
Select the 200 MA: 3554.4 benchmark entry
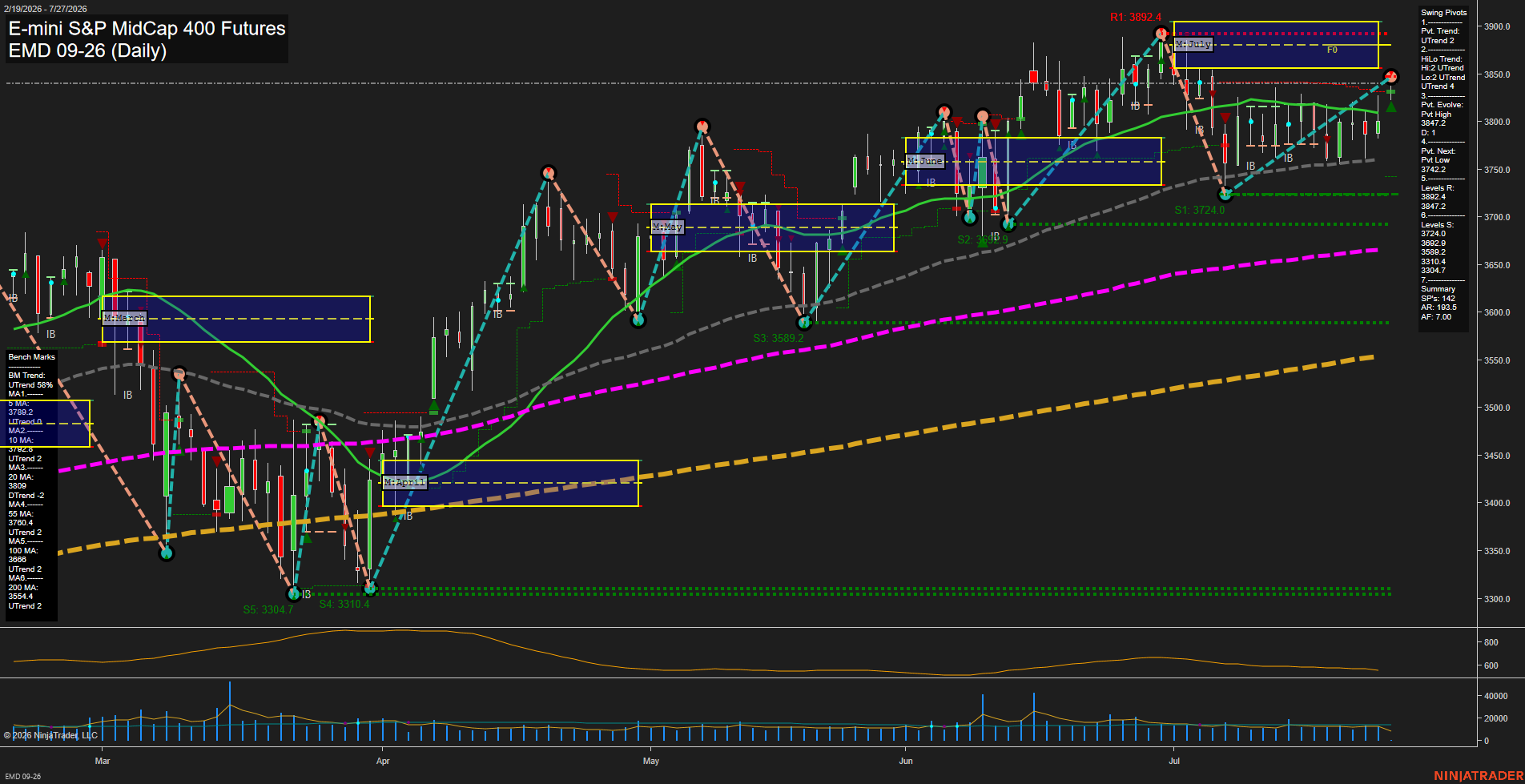tap(23, 592)
